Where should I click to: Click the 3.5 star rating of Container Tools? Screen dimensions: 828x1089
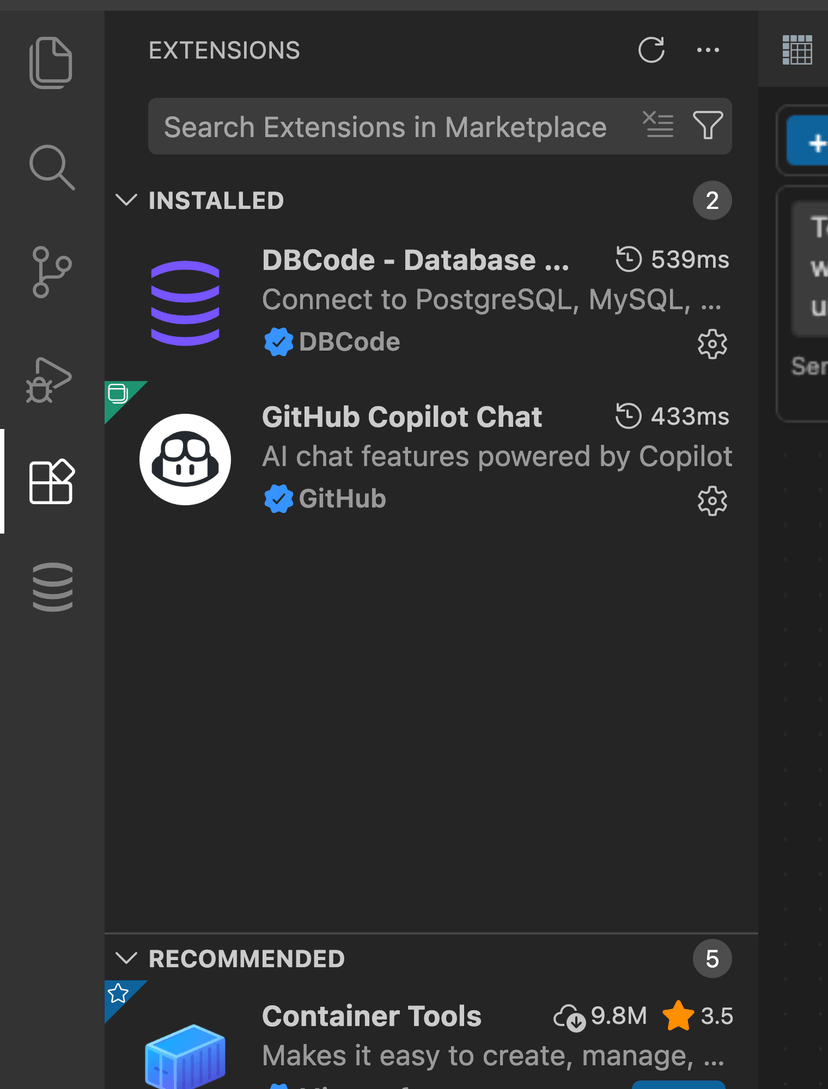(697, 1015)
